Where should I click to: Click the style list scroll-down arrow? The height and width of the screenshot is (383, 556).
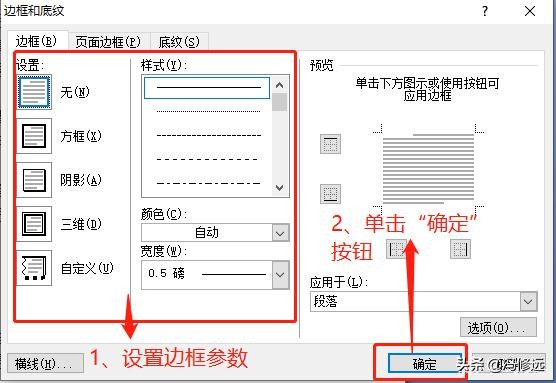280,187
